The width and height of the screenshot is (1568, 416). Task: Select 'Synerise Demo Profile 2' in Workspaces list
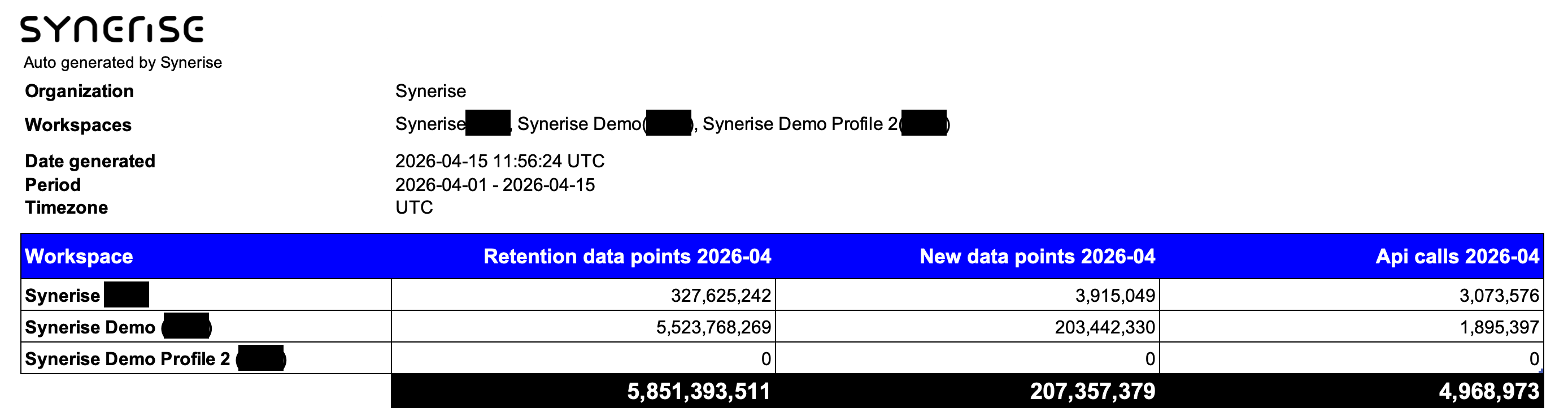coord(800,124)
